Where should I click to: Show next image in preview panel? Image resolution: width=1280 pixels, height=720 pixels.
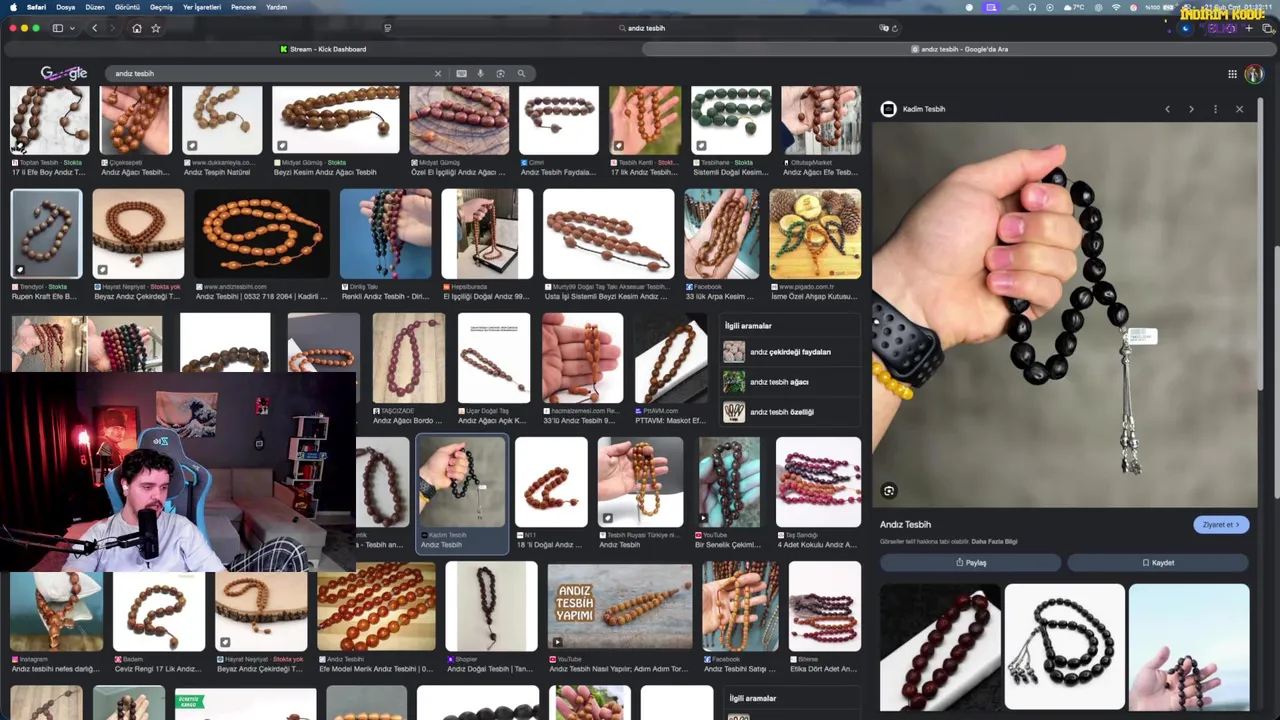pos(1191,109)
